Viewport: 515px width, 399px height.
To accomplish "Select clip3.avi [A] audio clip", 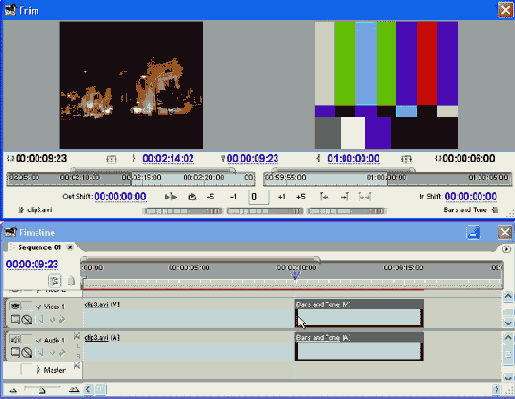I will (189, 346).
